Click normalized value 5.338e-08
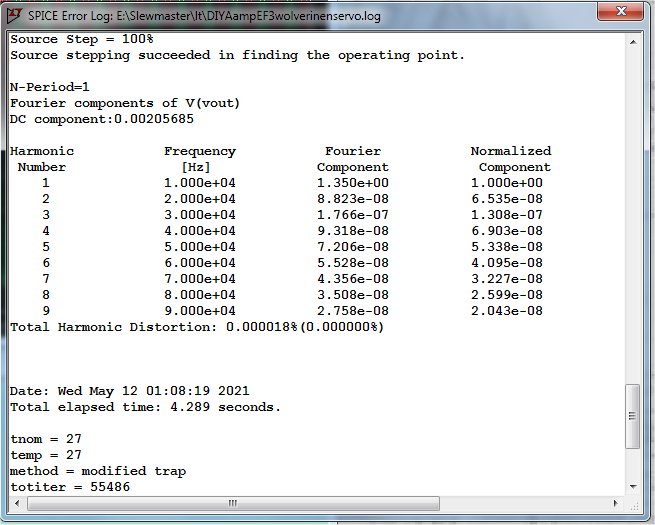Screen dimensions: 655x525 pos(507,247)
